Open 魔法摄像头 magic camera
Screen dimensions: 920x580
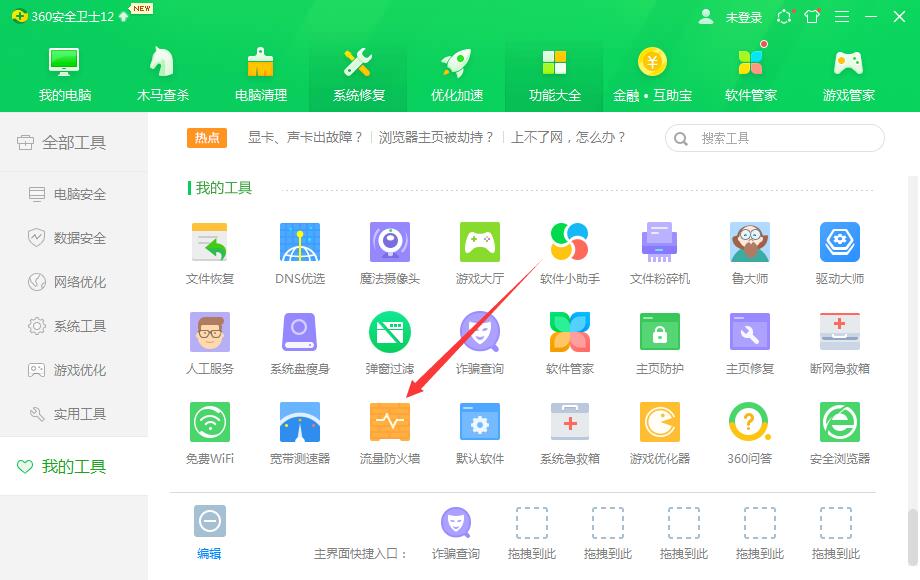pyautogui.click(x=389, y=252)
